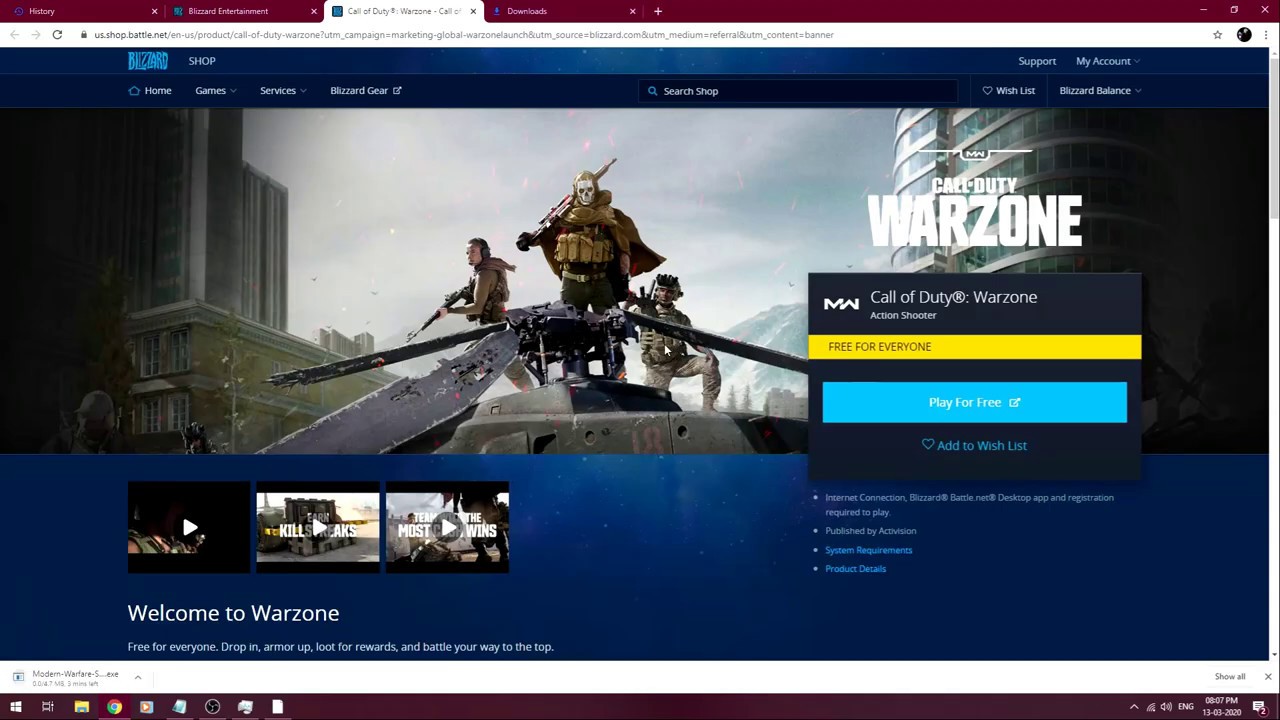Viewport: 1280px width, 720px height.
Task: Play the Killstreaks video thumbnail
Action: (x=318, y=527)
